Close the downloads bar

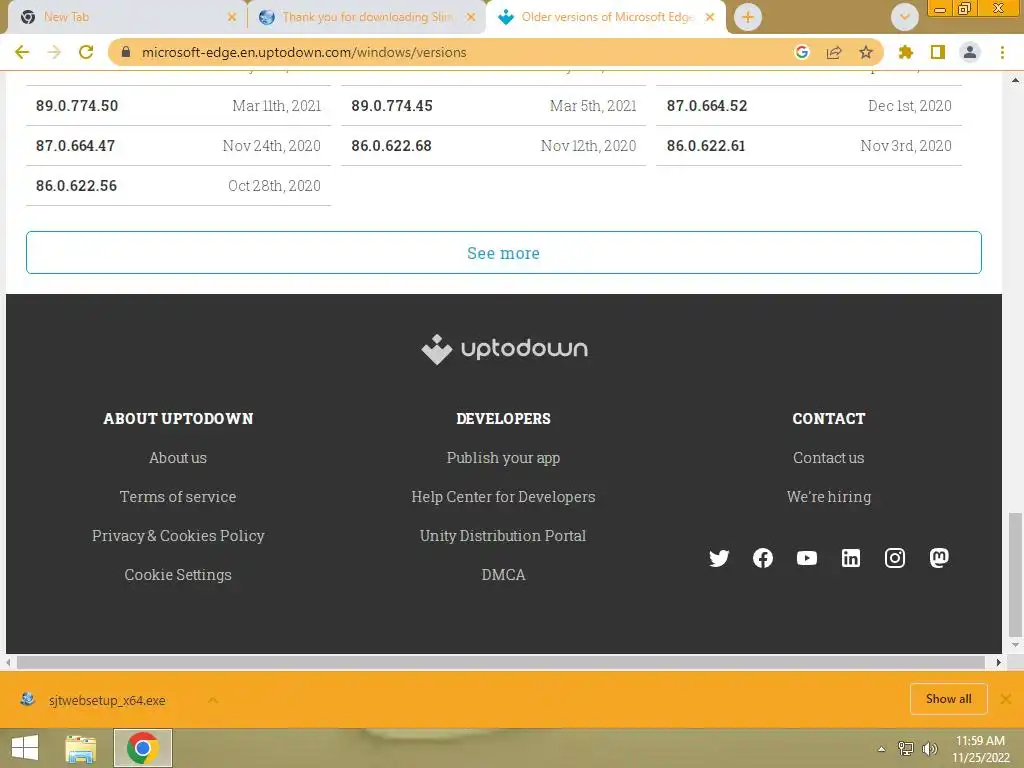pos(1006,699)
